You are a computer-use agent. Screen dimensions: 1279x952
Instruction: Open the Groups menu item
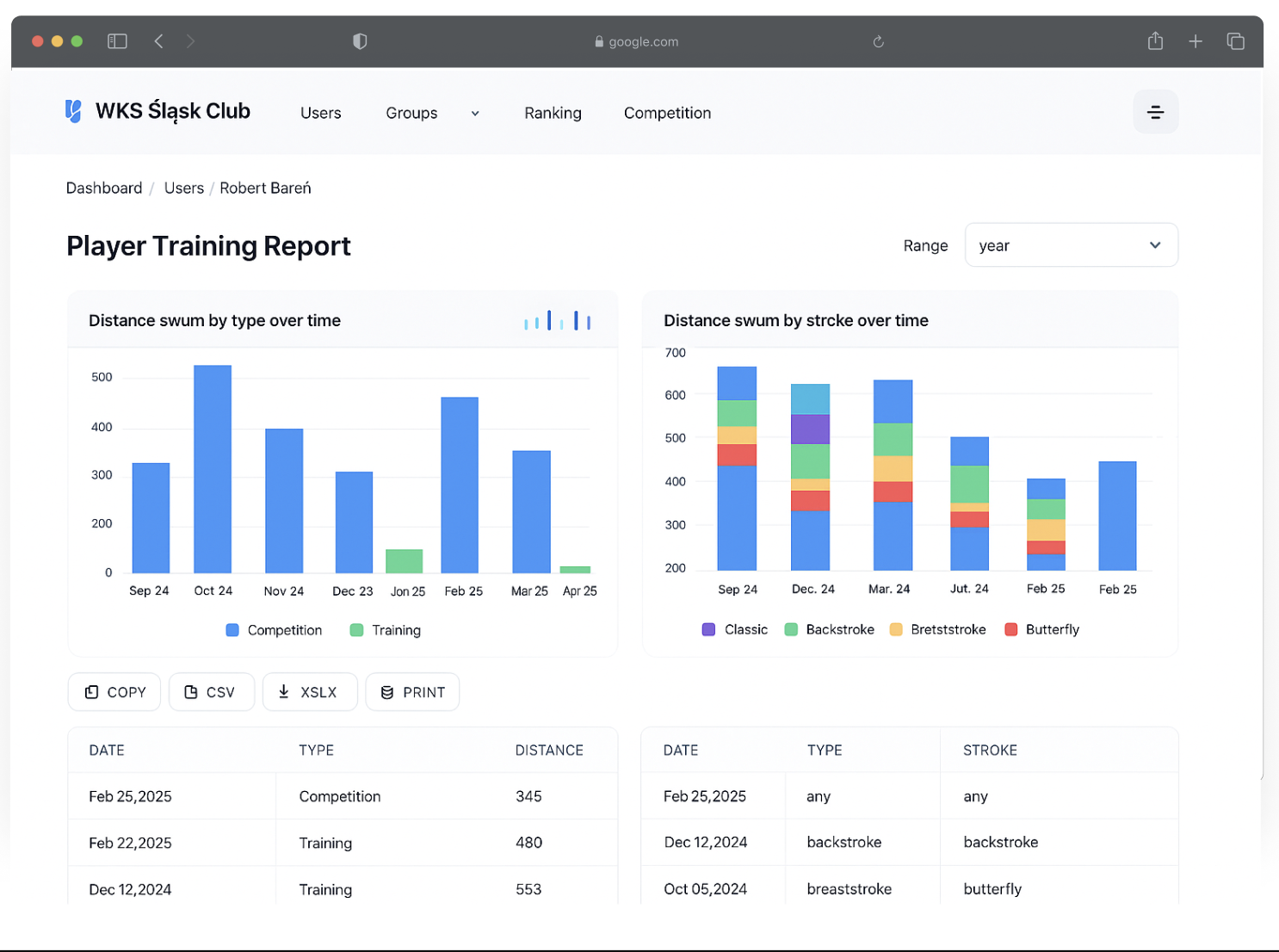(411, 113)
